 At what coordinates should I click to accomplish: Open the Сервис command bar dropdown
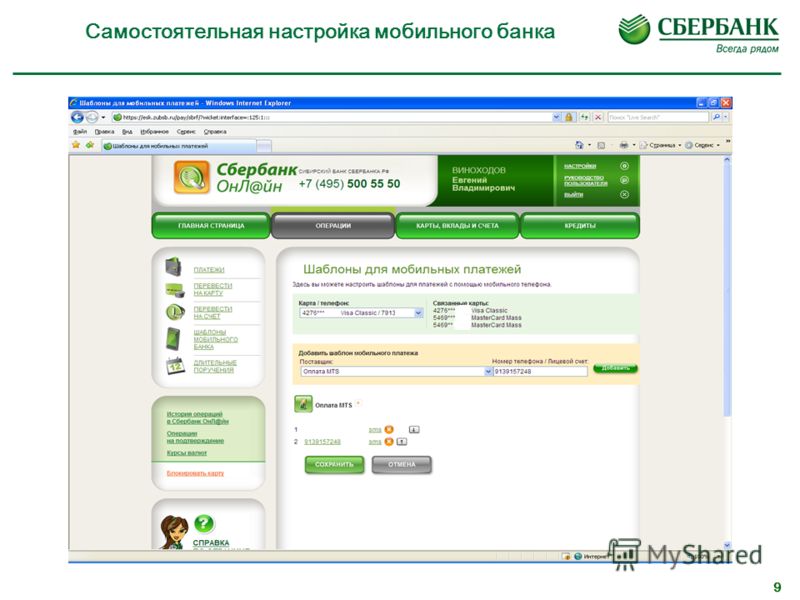point(703,145)
